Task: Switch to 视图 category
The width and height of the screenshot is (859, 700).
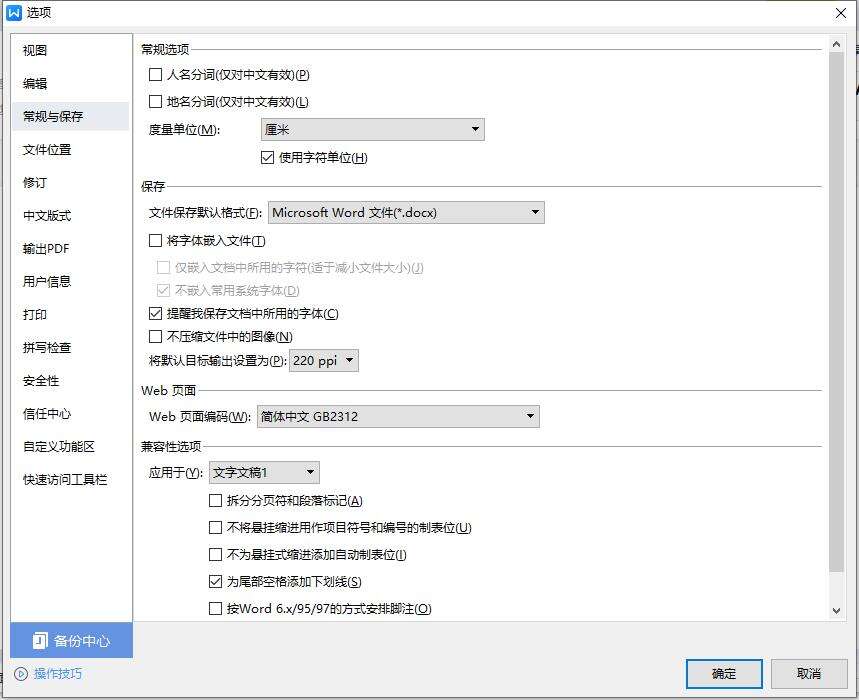Action: click(x=71, y=50)
